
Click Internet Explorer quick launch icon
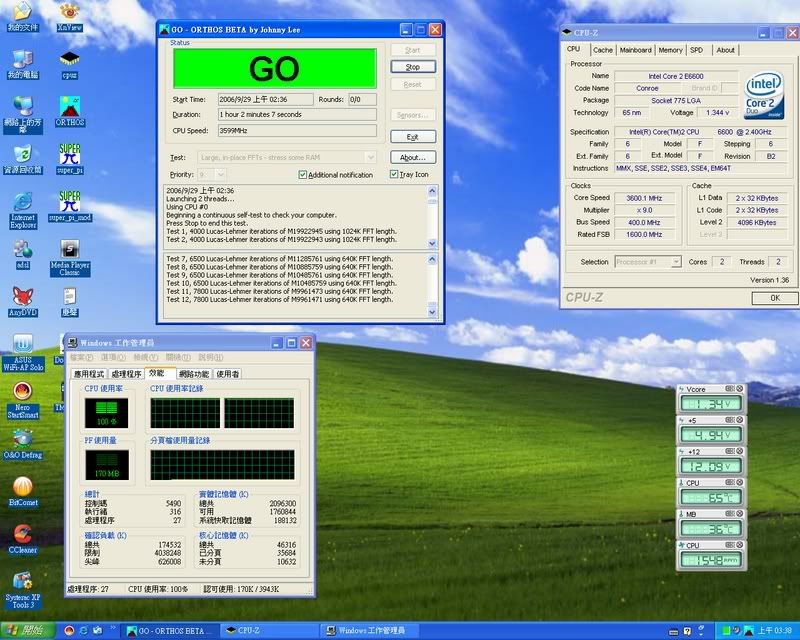click(x=83, y=631)
